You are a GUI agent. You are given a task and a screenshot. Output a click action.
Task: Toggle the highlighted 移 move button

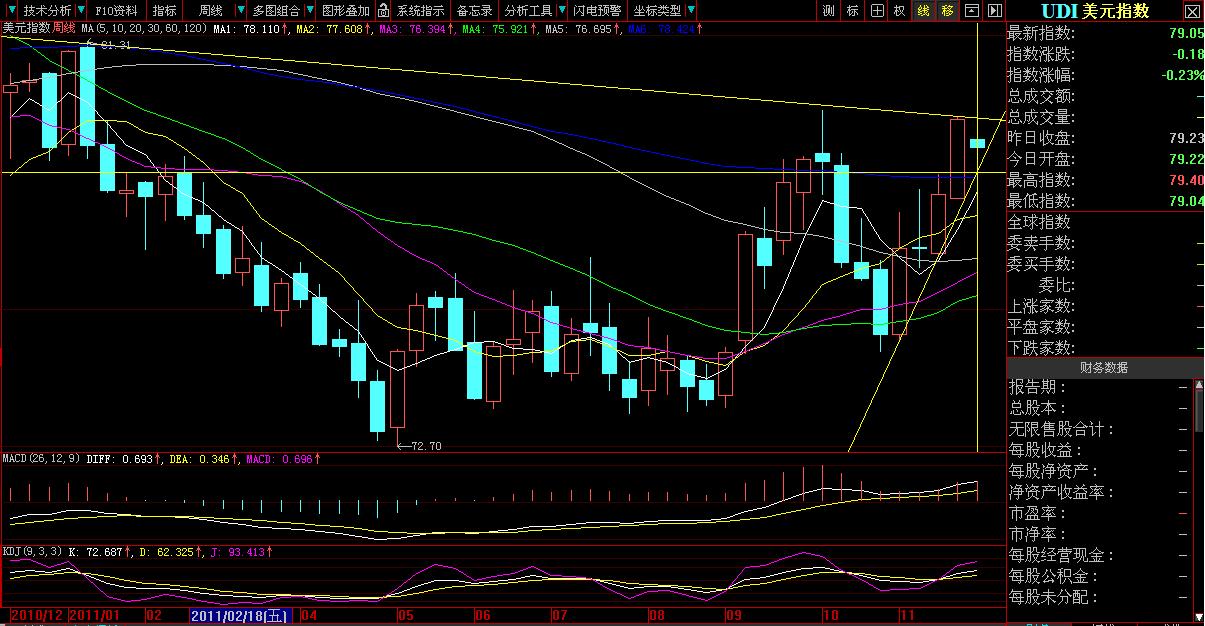947,11
